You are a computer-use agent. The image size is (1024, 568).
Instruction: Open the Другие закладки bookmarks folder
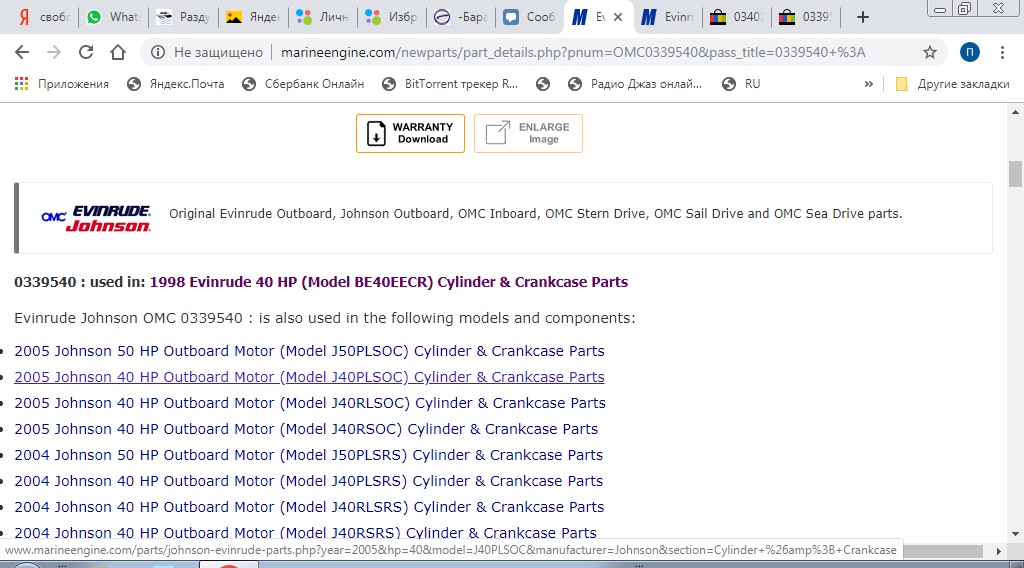(x=952, y=84)
